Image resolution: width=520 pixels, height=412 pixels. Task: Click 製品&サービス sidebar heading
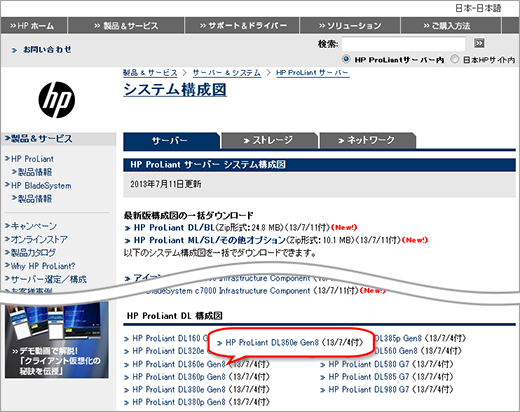[41, 139]
